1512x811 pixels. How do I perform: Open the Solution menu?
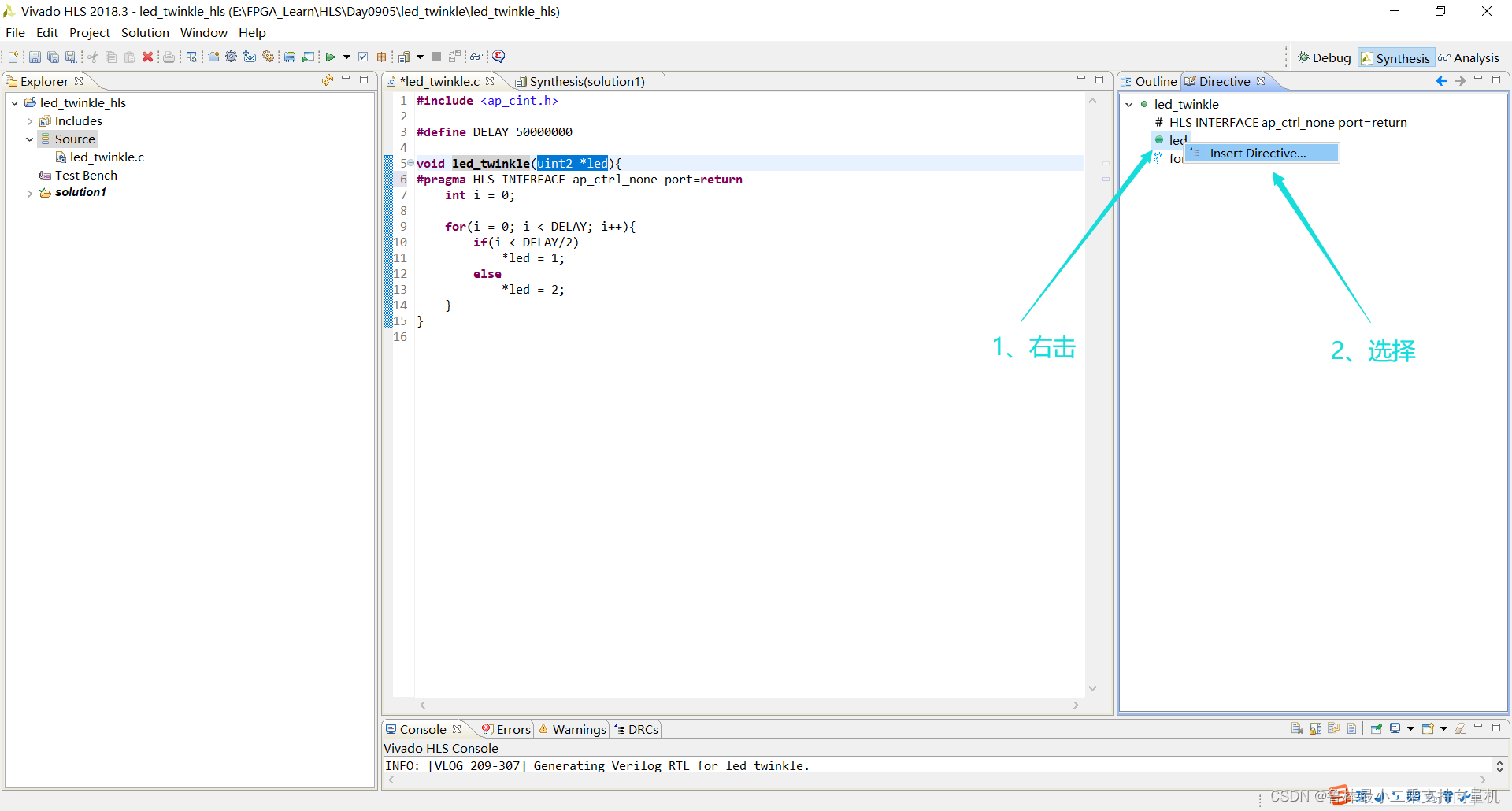tap(145, 32)
